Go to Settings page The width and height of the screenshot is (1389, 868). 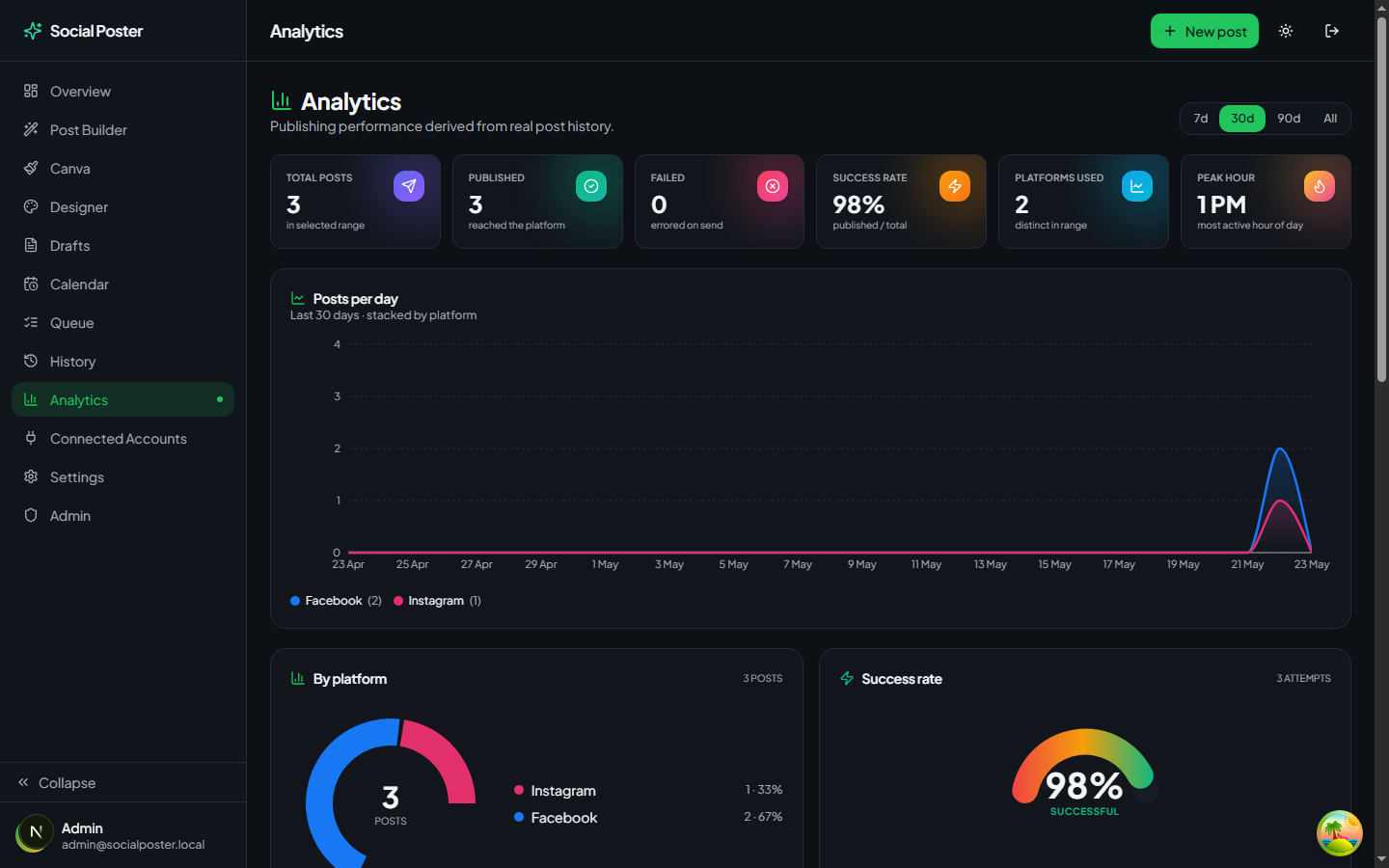(x=123, y=476)
